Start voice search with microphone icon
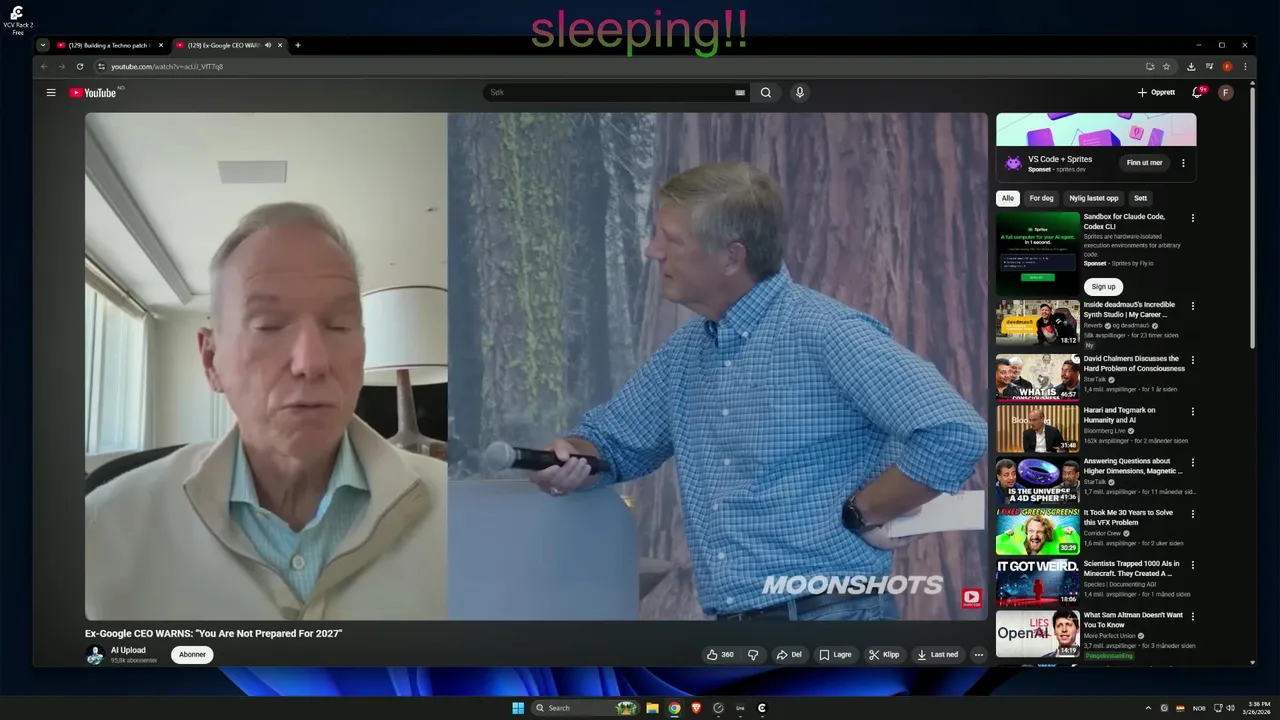Screen dimensions: 1280x720 click(799, 92)
